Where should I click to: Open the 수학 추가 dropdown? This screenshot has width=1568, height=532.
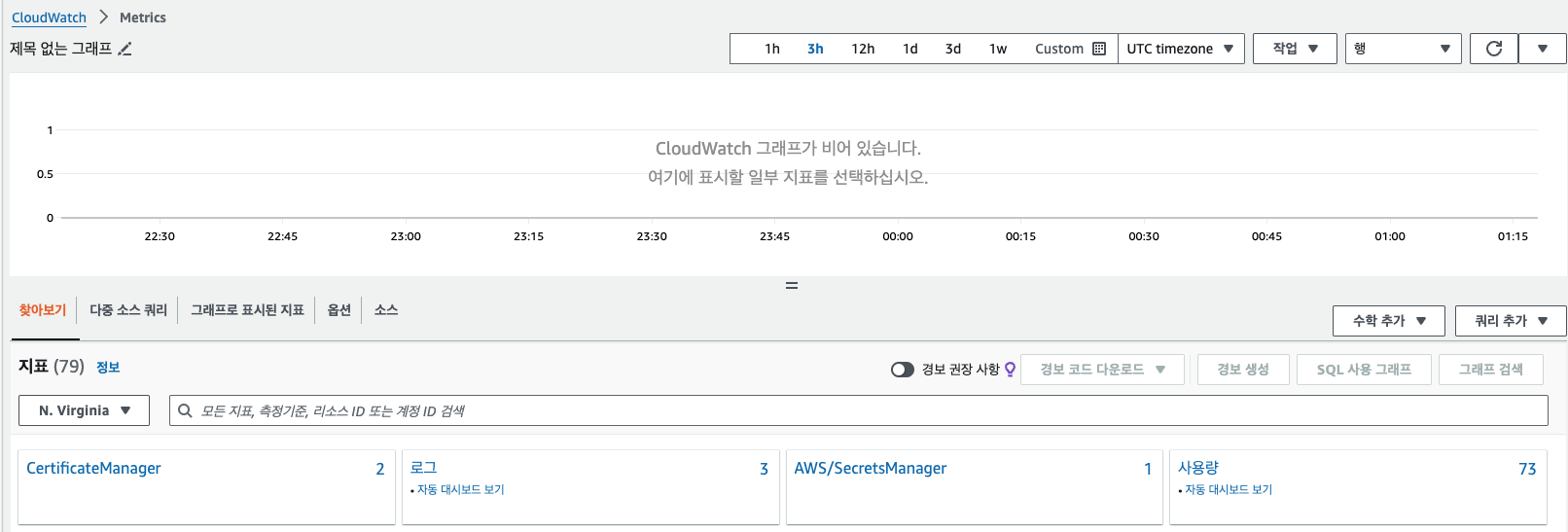(1389, 321)
